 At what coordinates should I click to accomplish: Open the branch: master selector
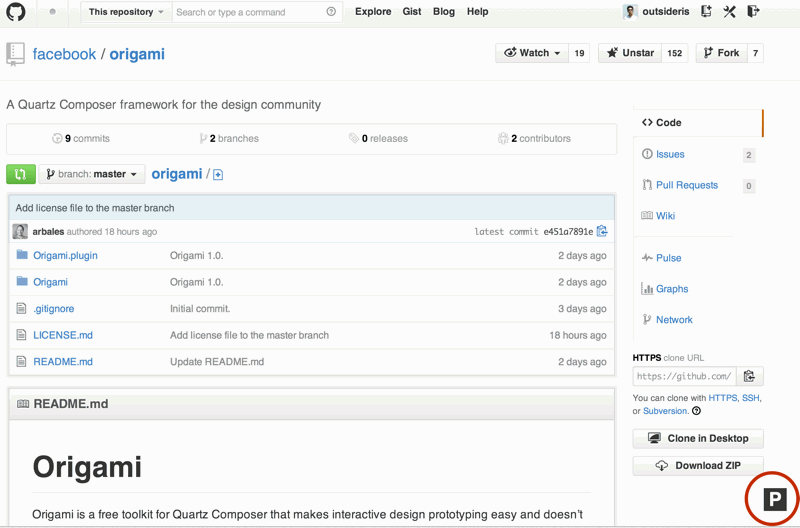(x=92, y=174)
